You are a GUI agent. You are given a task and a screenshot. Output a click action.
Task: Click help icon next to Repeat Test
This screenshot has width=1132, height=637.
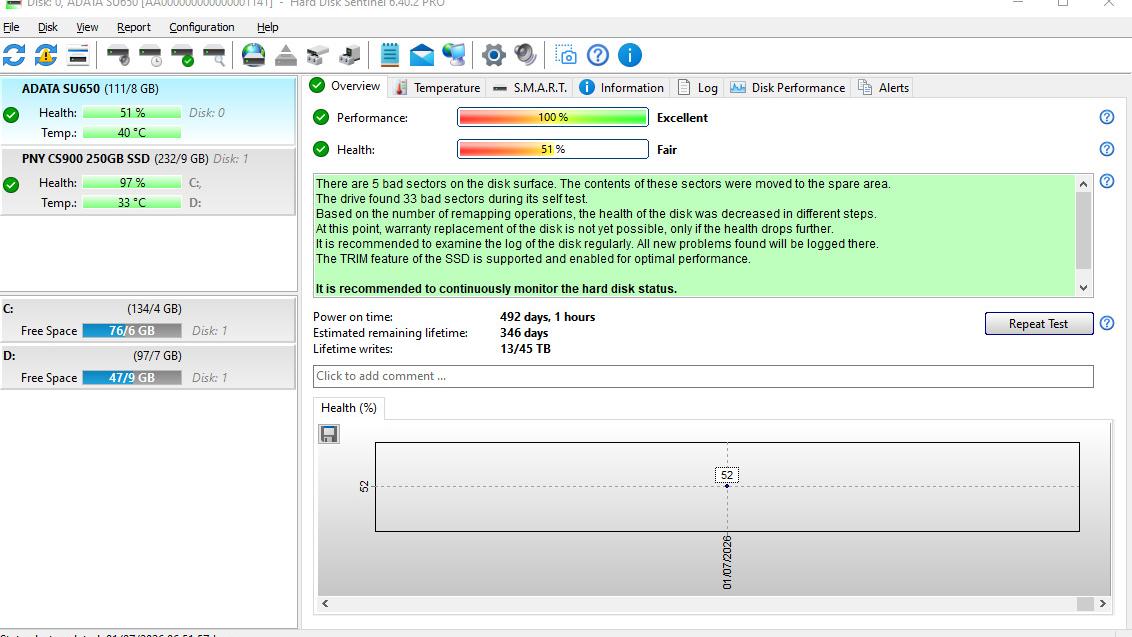[x=1107, y=323]
